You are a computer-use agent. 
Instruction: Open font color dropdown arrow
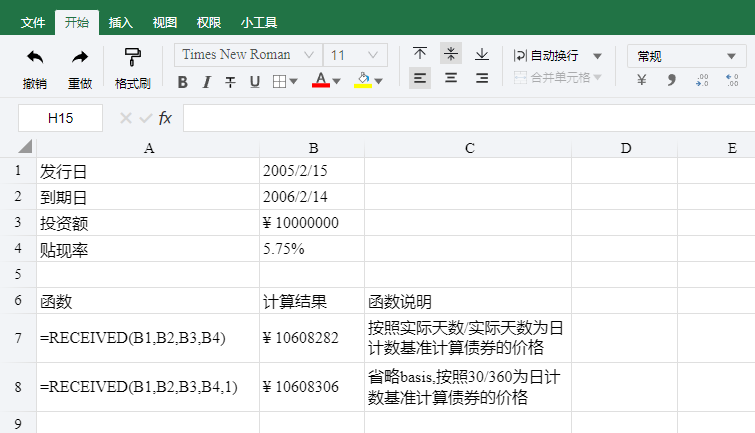(337, 81)
